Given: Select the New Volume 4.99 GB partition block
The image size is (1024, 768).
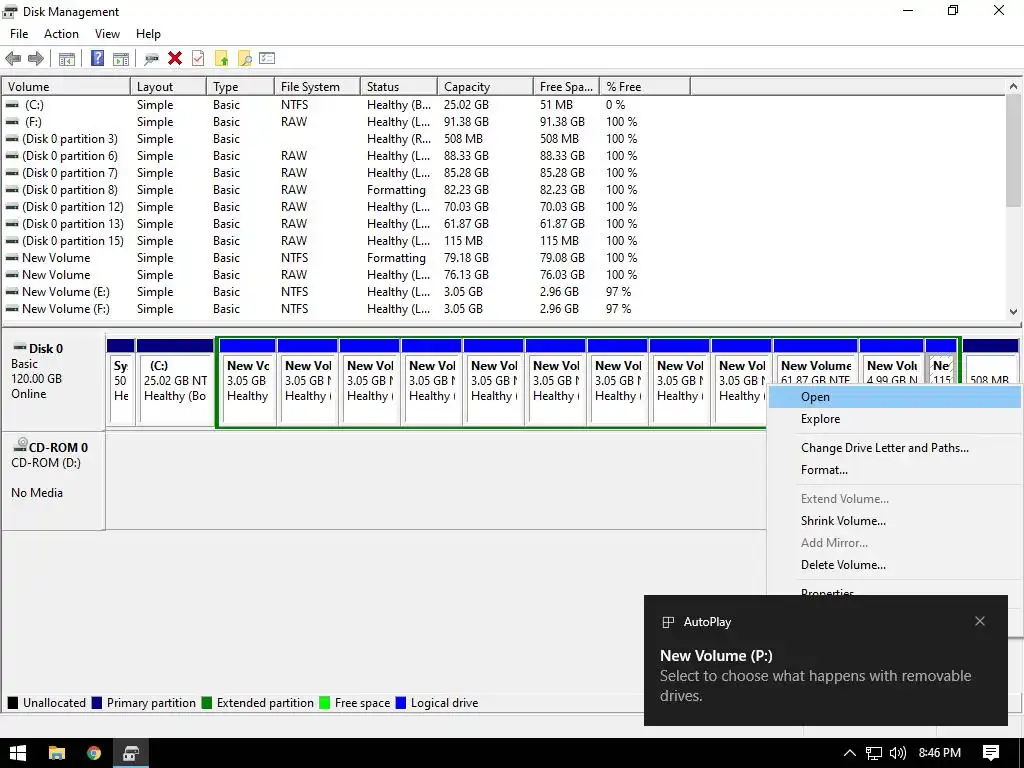Looking at the screenshot, I should [x=891, y=362].
